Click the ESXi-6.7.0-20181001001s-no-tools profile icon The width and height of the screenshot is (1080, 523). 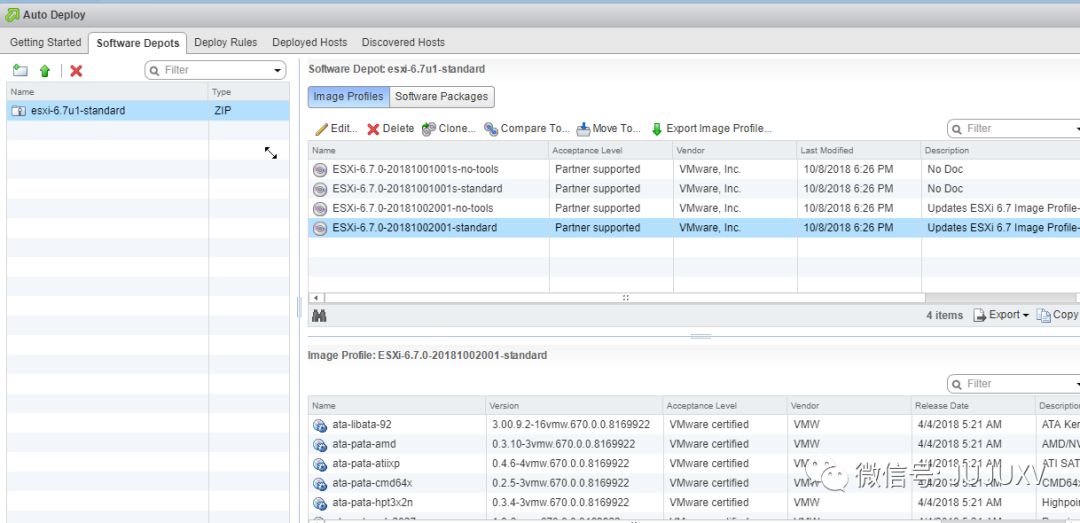[320, 170]
